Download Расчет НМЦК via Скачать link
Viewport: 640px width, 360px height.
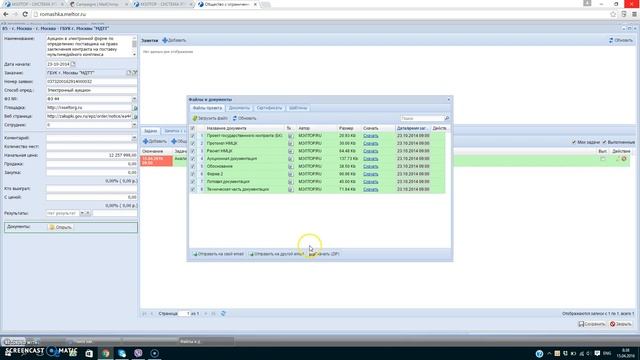(371, 151)
